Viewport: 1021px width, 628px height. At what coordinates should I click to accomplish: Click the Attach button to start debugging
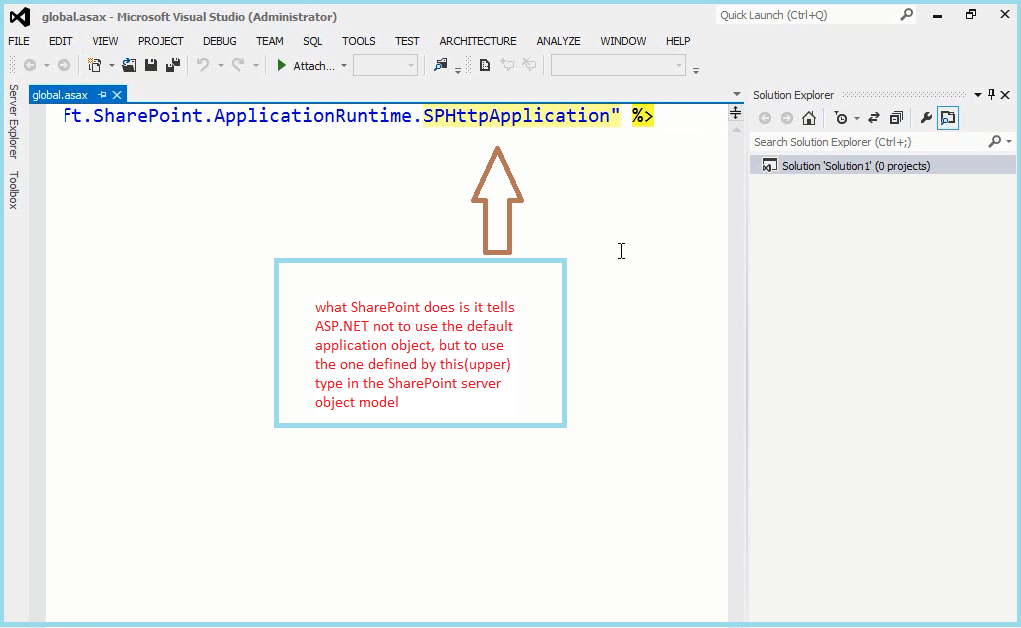(305, 65)
